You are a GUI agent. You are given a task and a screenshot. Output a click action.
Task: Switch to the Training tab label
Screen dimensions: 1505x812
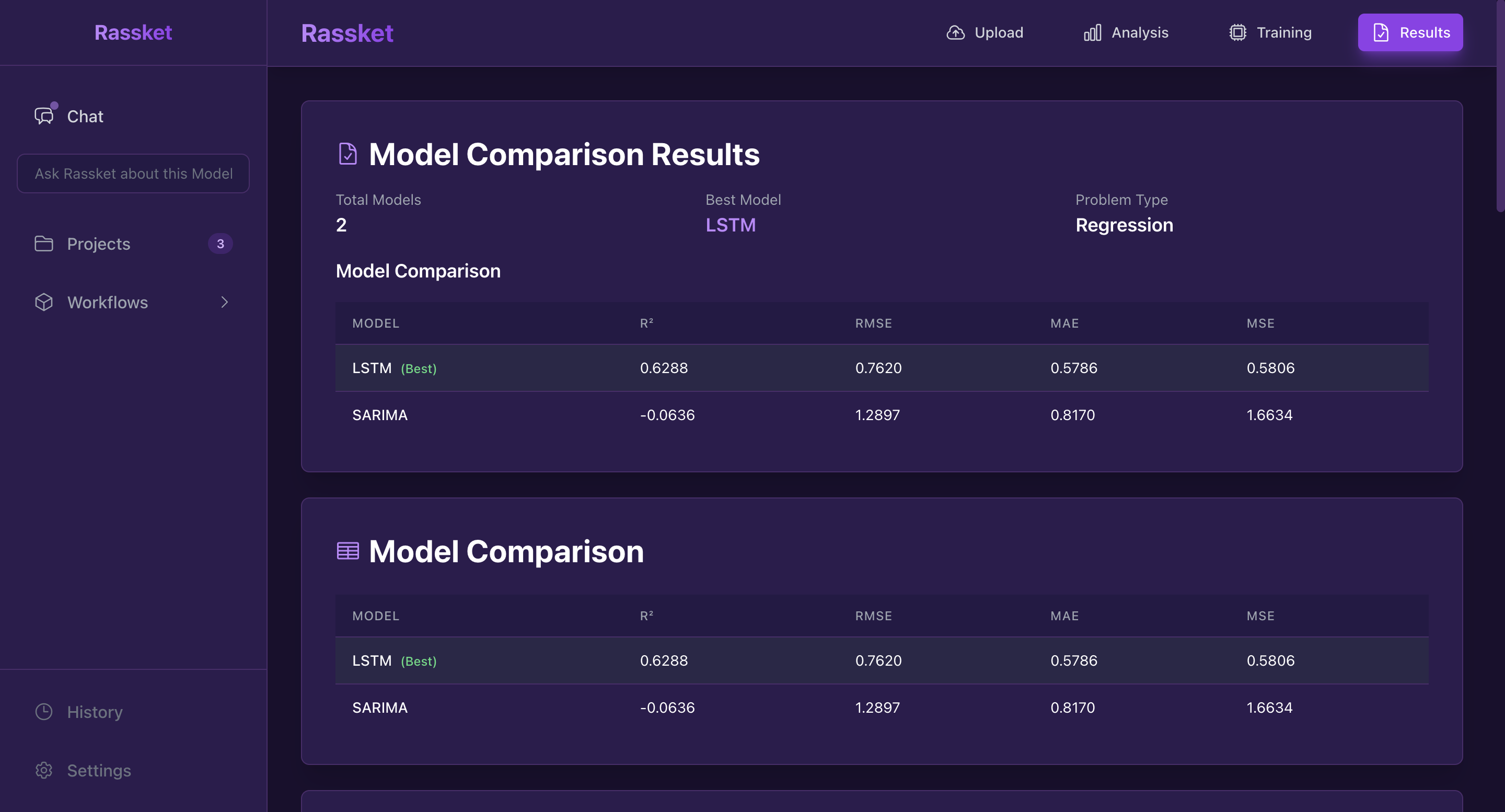pos(1283,33)
